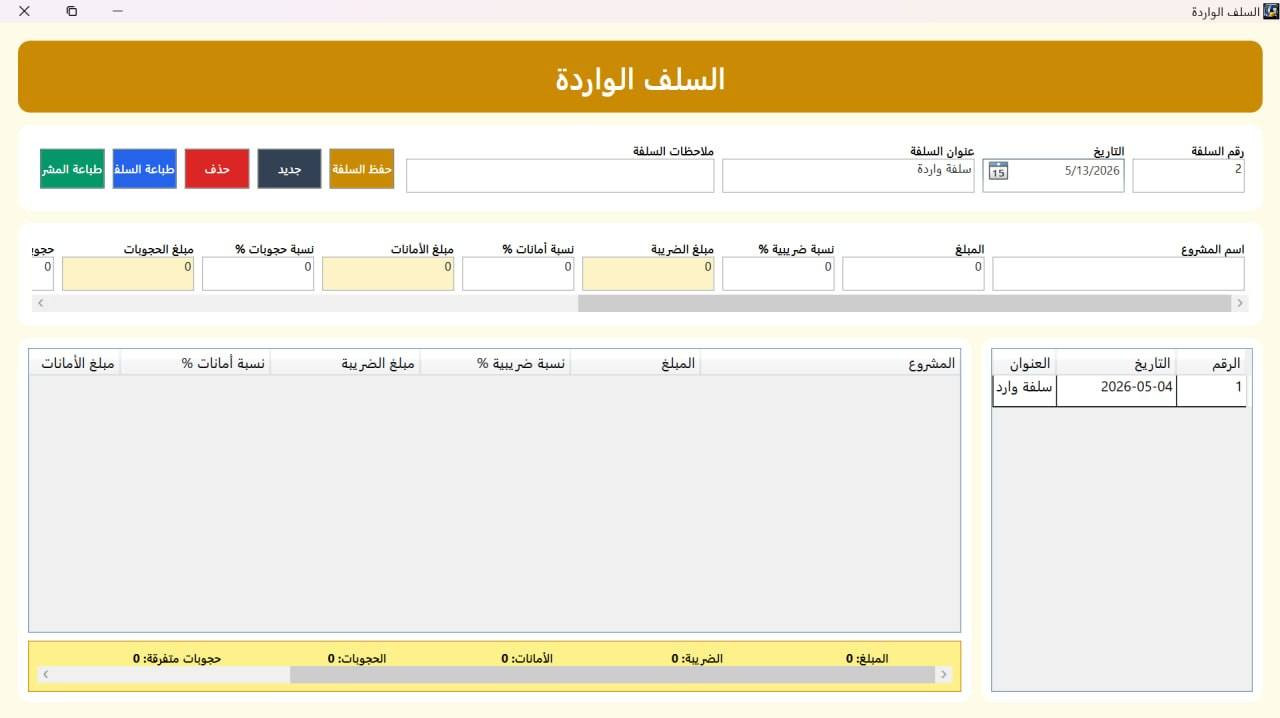
Task: Click the الضريبة: 0 total label
Action: tap(697, 659)
